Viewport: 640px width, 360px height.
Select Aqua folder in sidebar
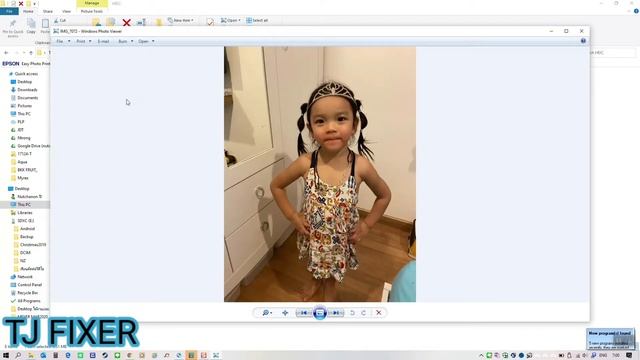pyautogui.click(x=22, y=162)
